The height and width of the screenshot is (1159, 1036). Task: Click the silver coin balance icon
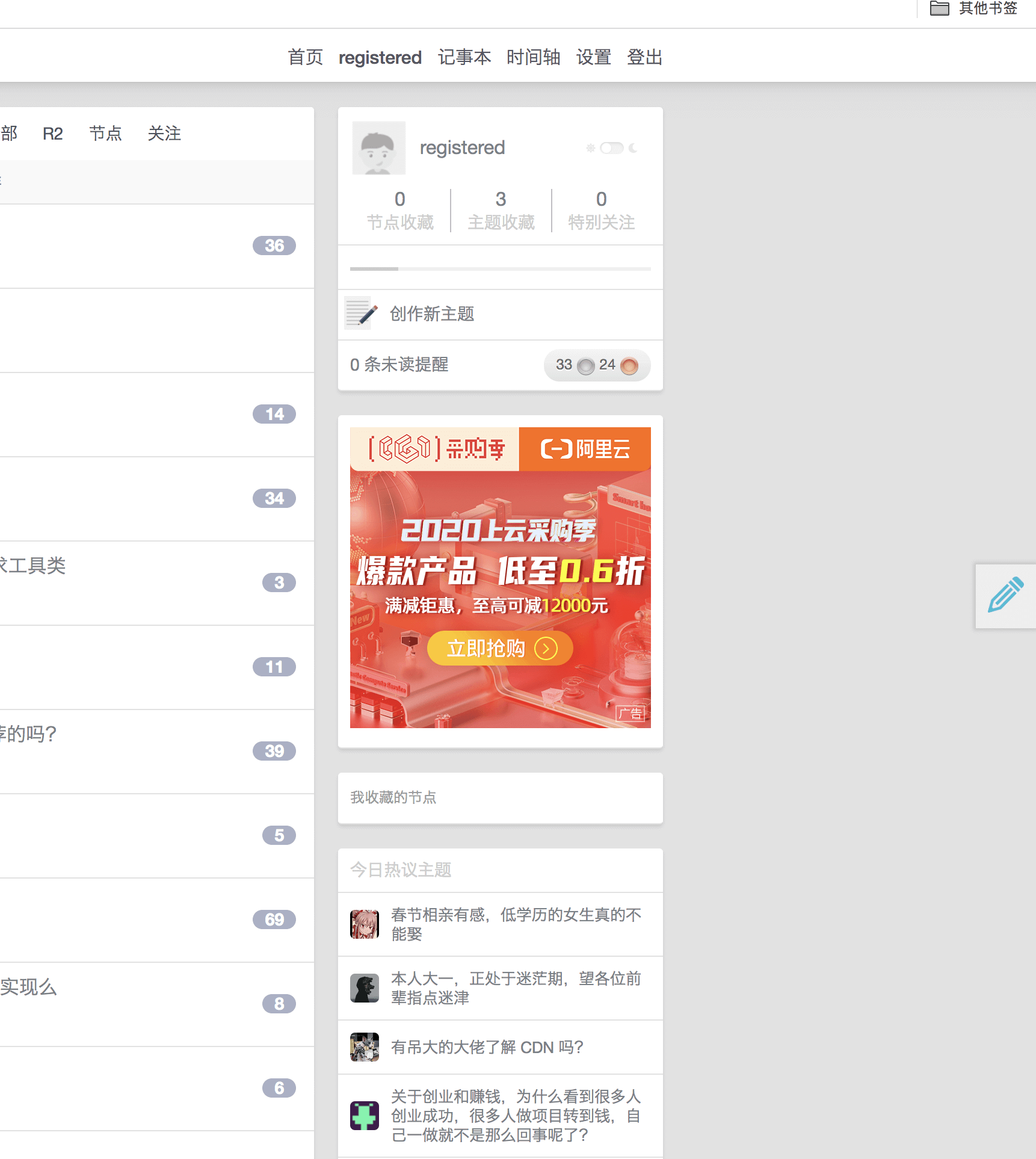(x=585, y=366)
